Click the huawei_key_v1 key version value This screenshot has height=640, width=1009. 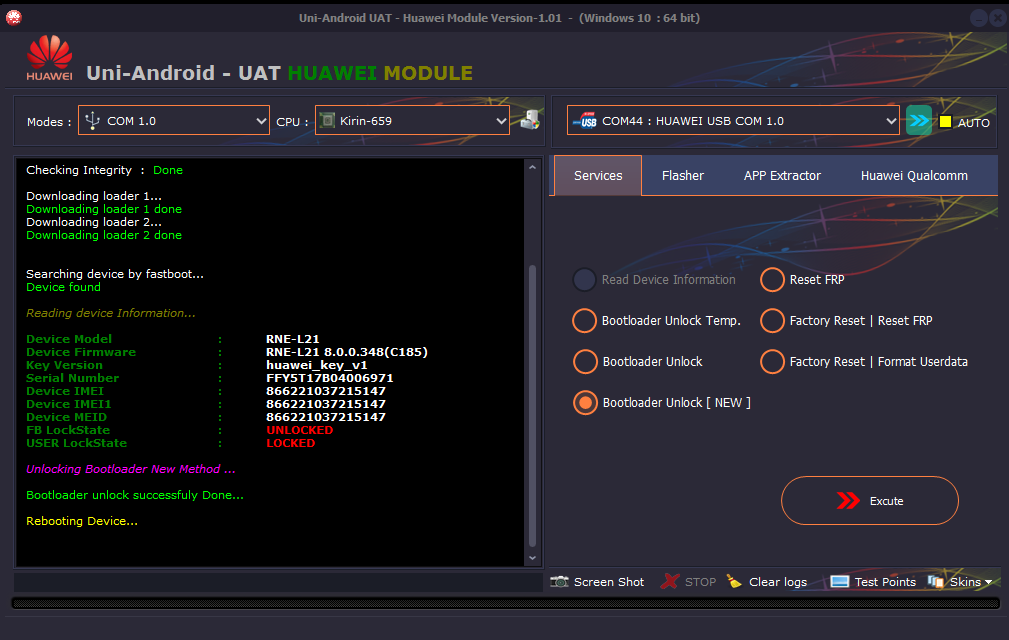pos(317,365)
